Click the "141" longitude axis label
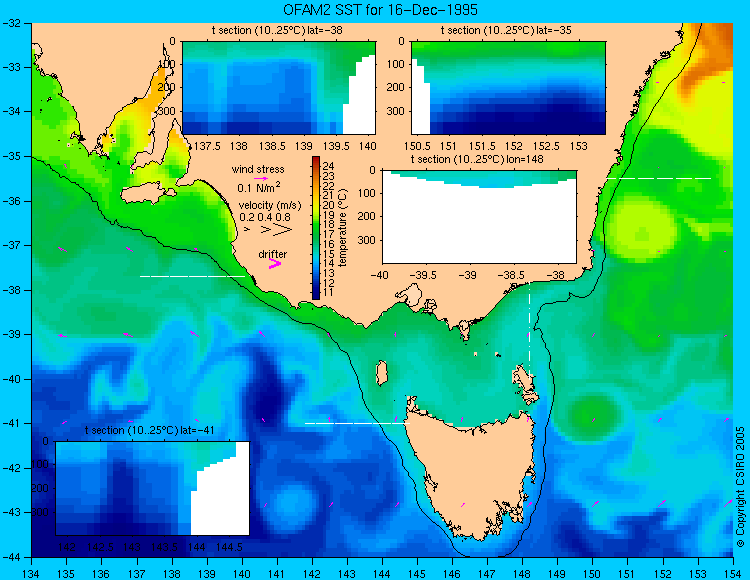 click(x=277, y=574)
